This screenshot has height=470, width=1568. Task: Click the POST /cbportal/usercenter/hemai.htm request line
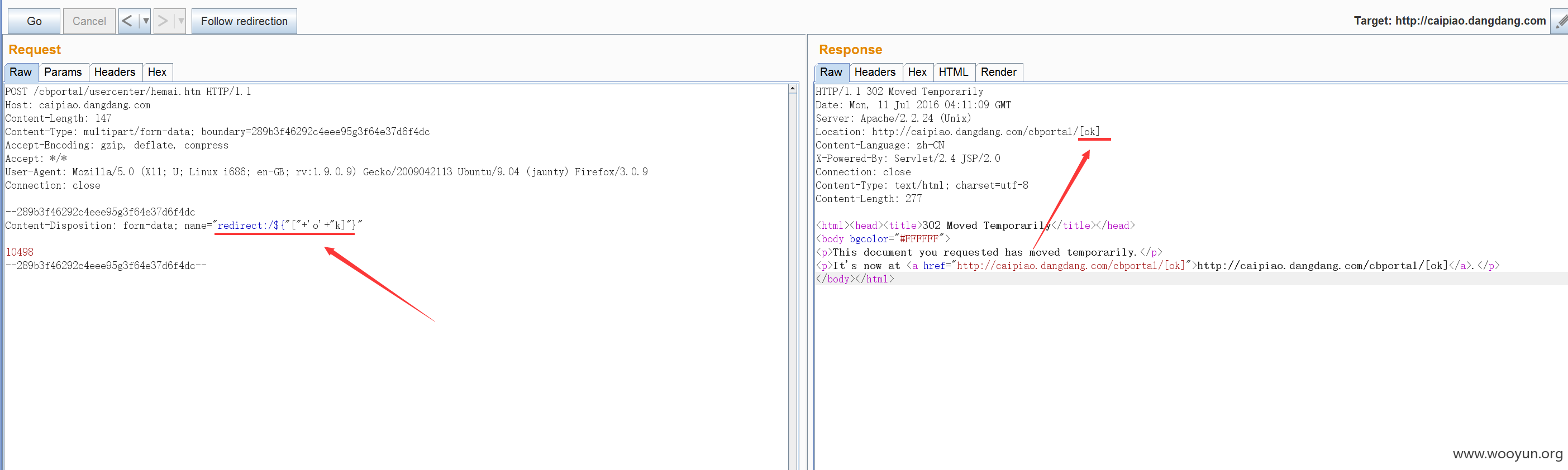pos(128,91)
